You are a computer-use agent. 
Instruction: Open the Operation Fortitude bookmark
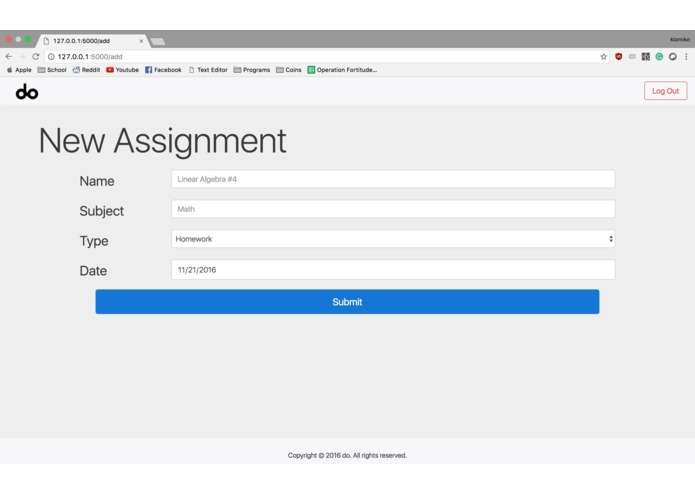click(342, 70)
